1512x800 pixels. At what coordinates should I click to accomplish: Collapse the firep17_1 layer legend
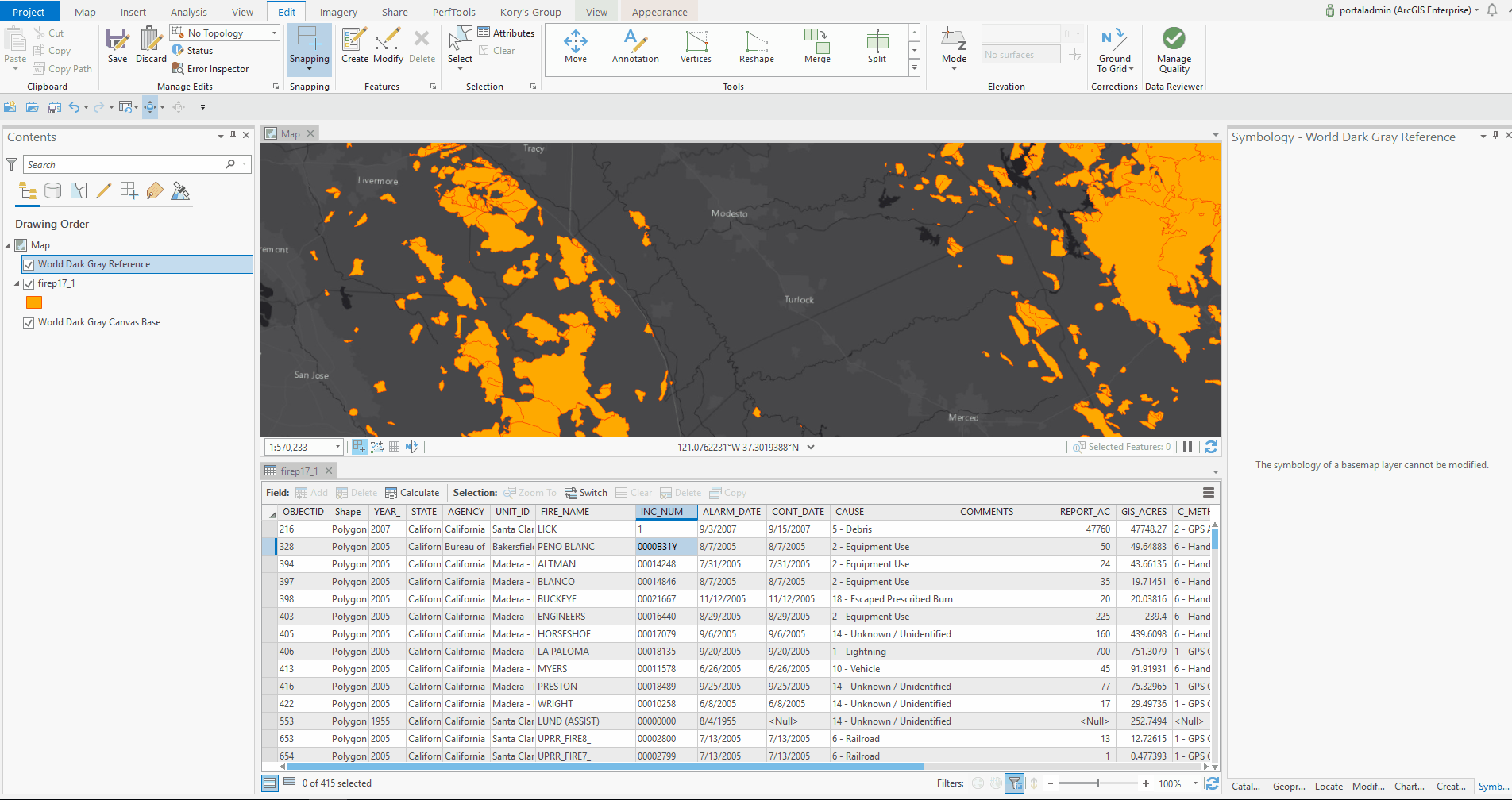click(17, 283)
